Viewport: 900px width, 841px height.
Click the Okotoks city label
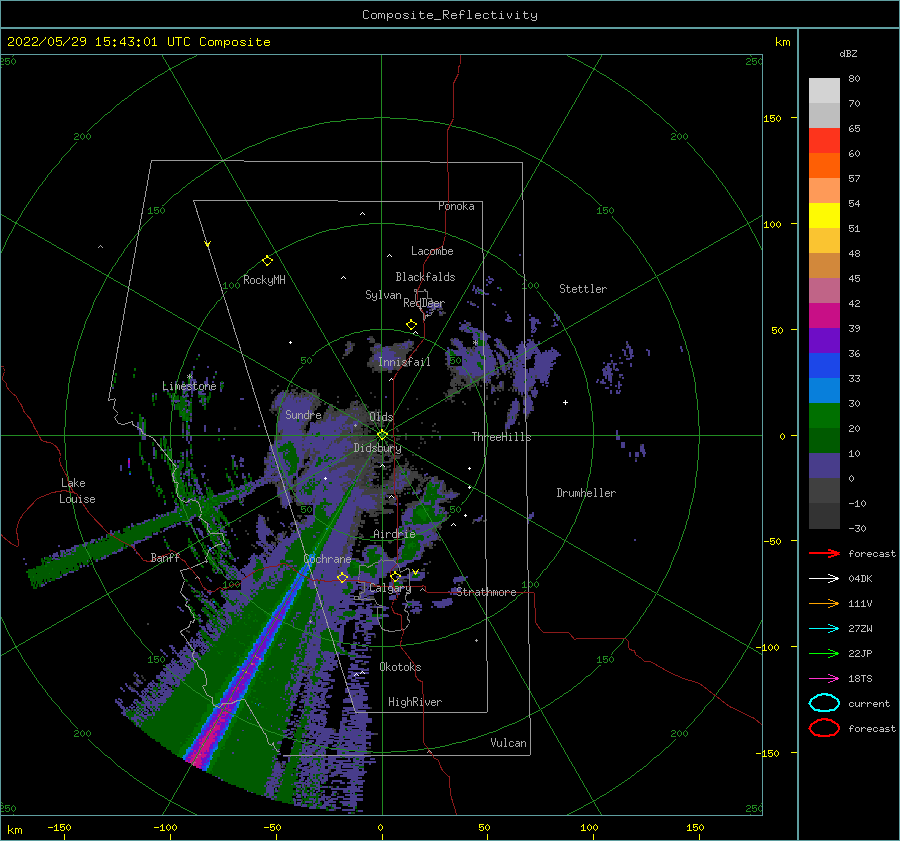pyautogui.click(x=400, y=667)
